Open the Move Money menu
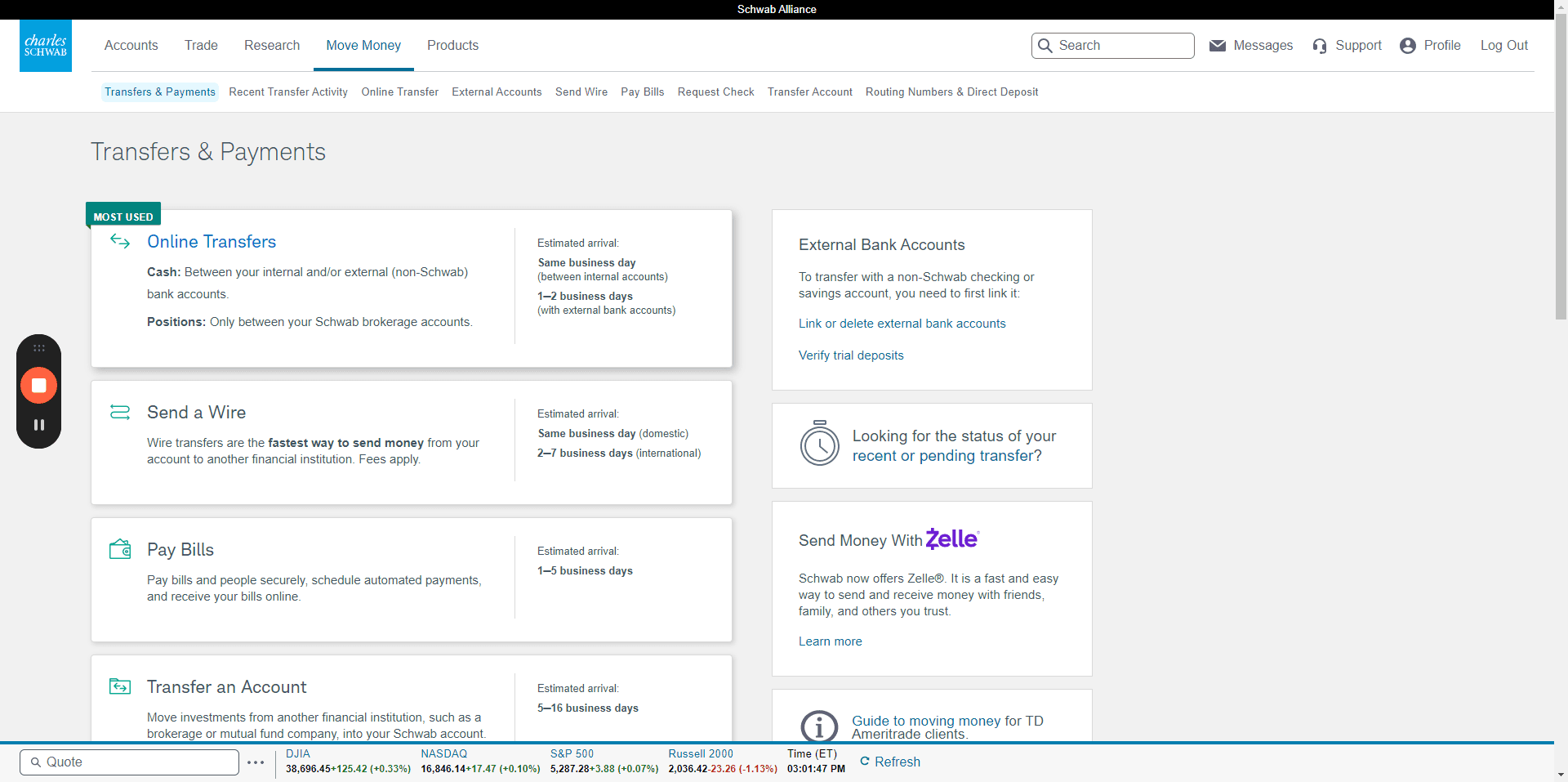The width and height of the screenshot is (1568, 782). coord(363,46)
